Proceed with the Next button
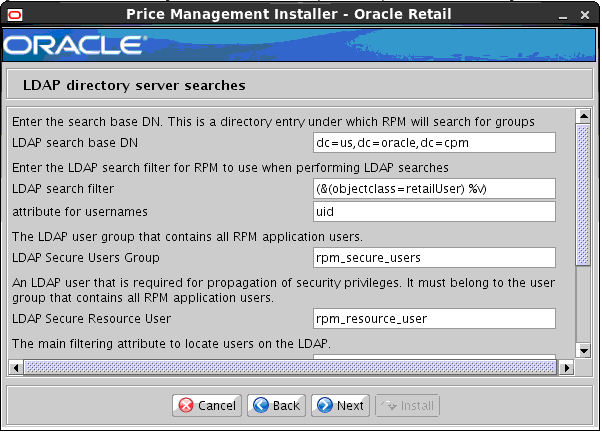This screenshot has width=602, height=433. pyautogui.click(x=341, y=405)
